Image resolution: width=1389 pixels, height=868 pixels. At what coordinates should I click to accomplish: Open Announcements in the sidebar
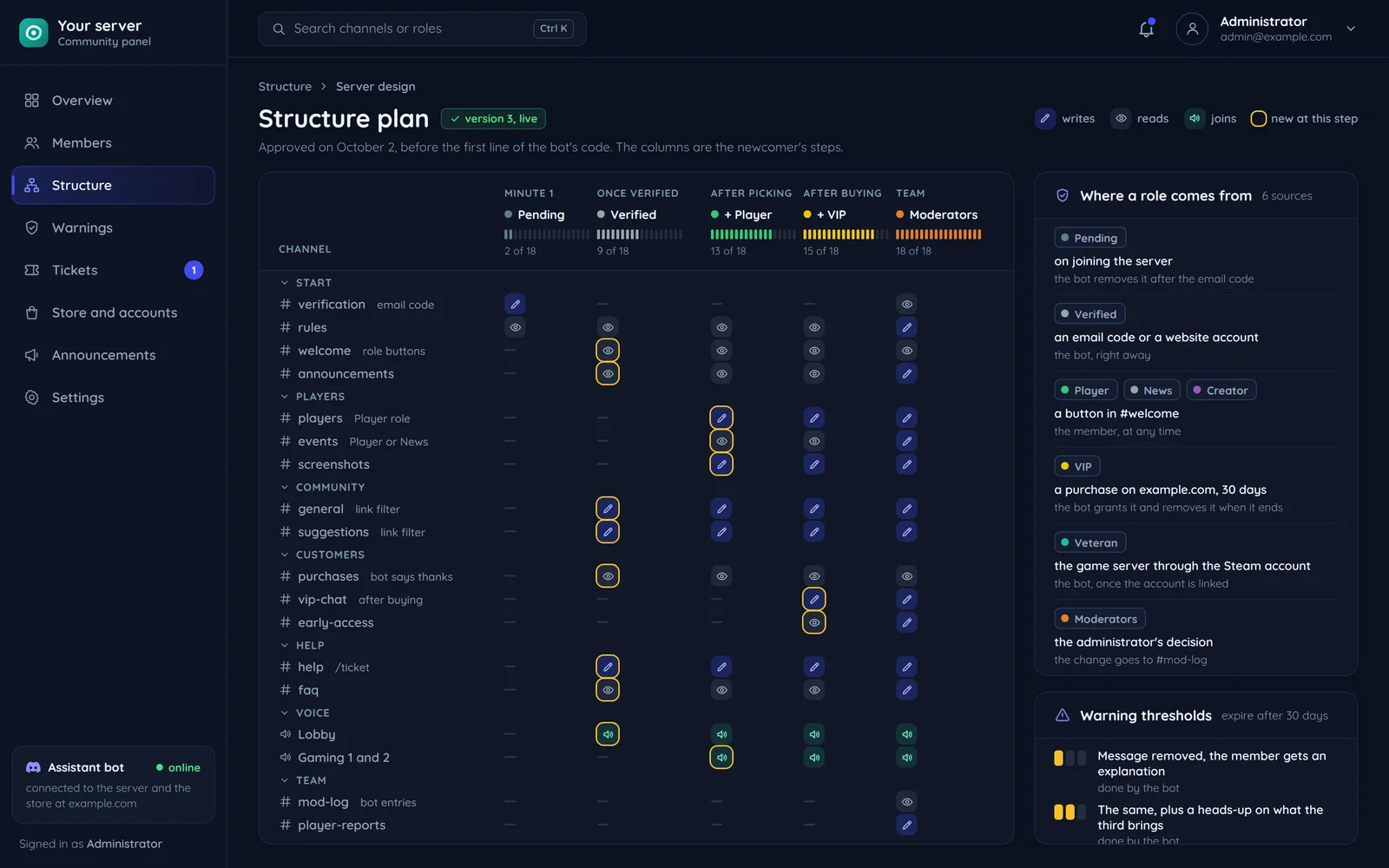(113, 355)
